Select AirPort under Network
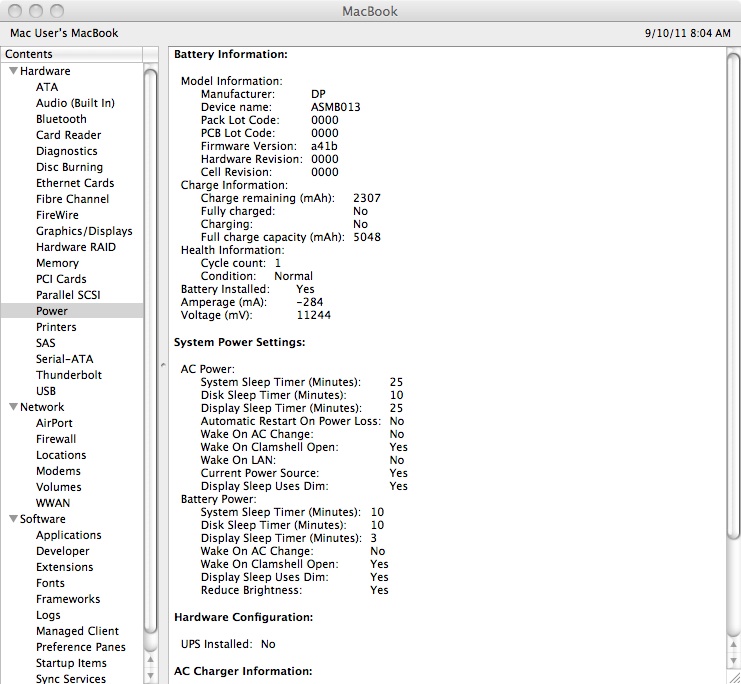Image resolution: width=741 pixels, height=684 pixels. click(x=54, y=423)
